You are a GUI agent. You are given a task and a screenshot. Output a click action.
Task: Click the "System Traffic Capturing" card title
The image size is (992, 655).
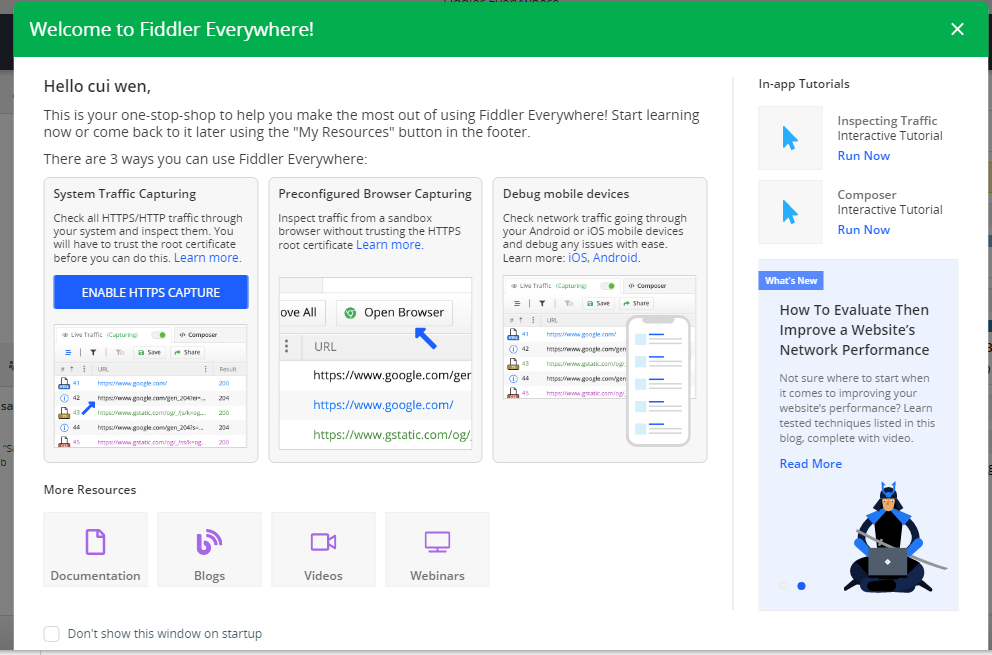(x=125, y=194)
